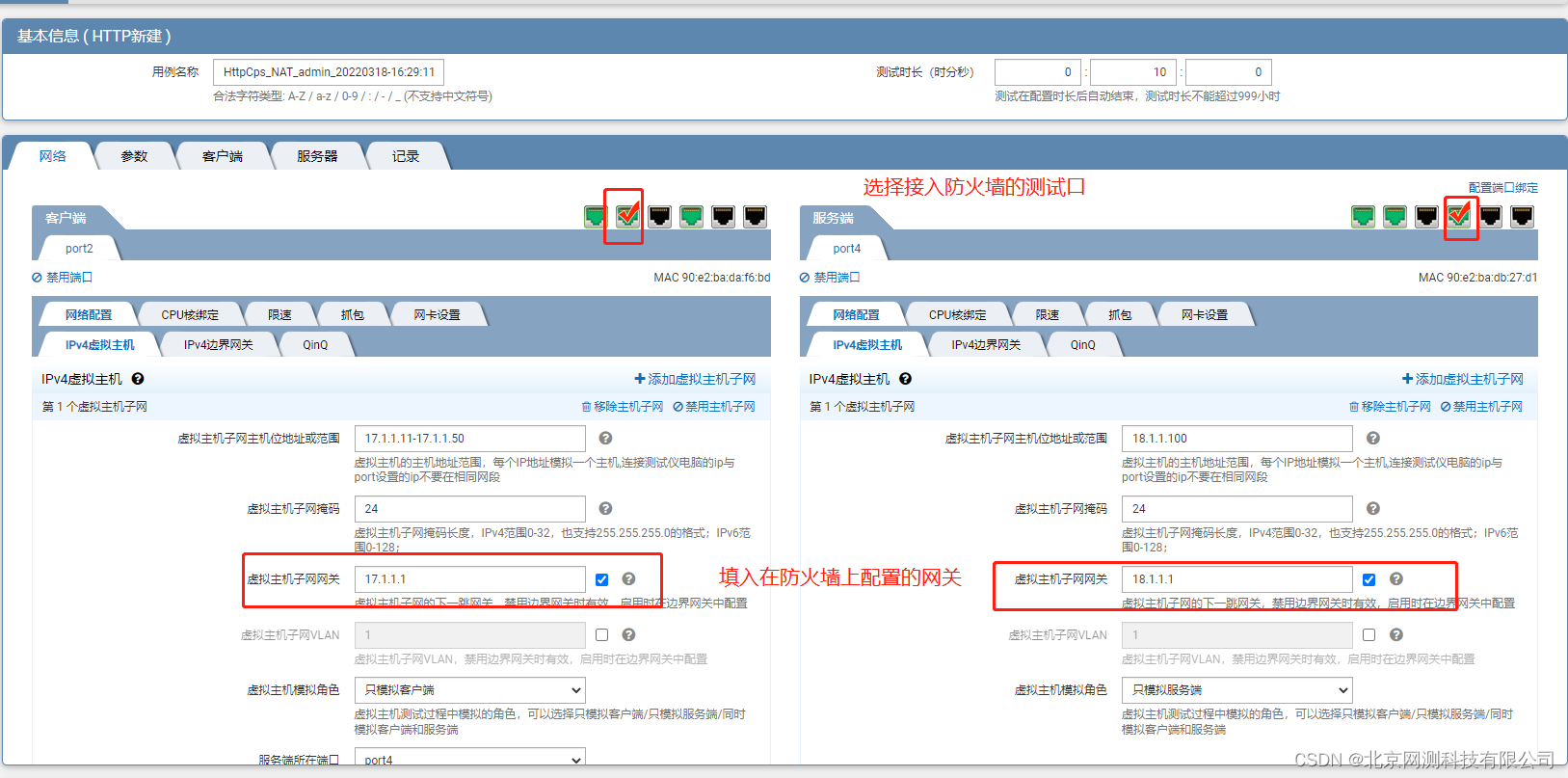Click client 禁用主机子网 link
This screenshot has width=1568, height=778.
[714, 407]
